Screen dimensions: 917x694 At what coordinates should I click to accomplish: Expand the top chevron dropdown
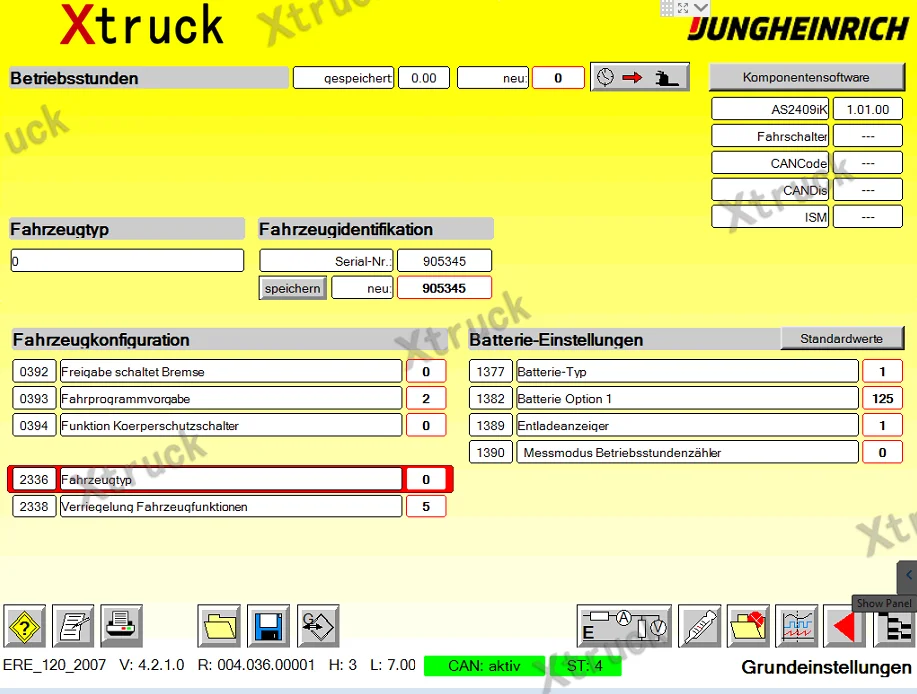pyautogui.click(x=701, y=8)
